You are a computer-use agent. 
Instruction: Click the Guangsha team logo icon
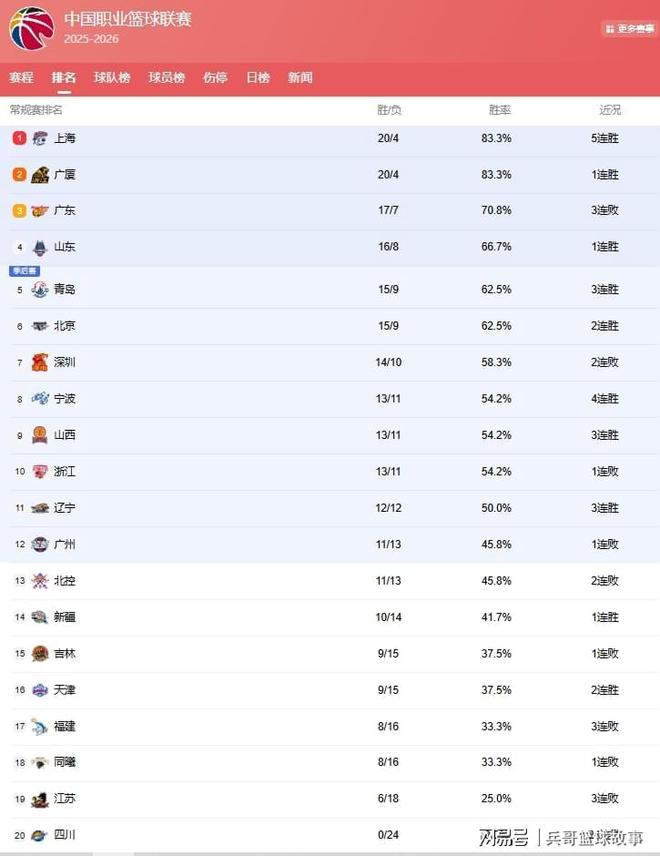(x=40, y=175)
